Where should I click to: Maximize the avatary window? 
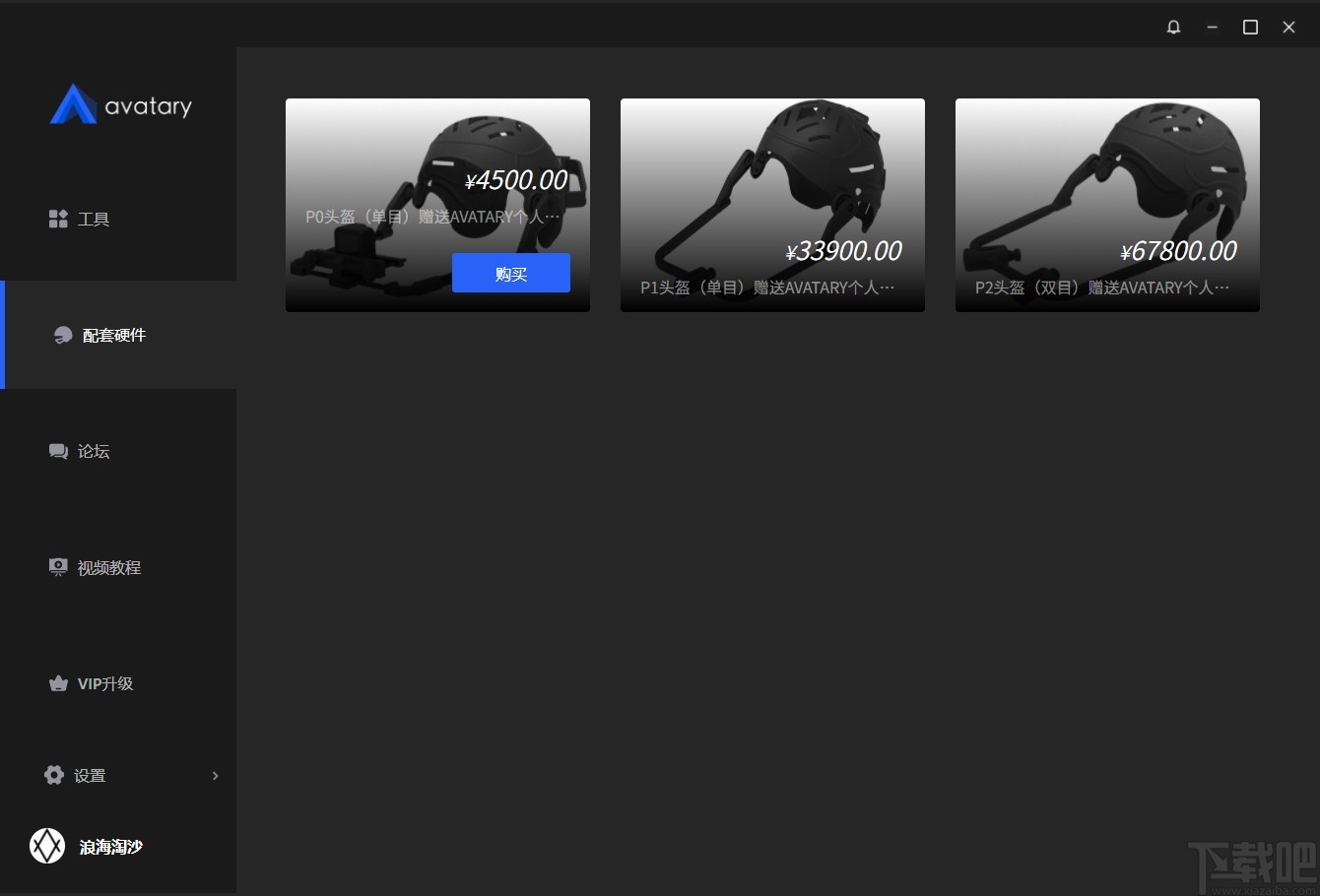1250,28
